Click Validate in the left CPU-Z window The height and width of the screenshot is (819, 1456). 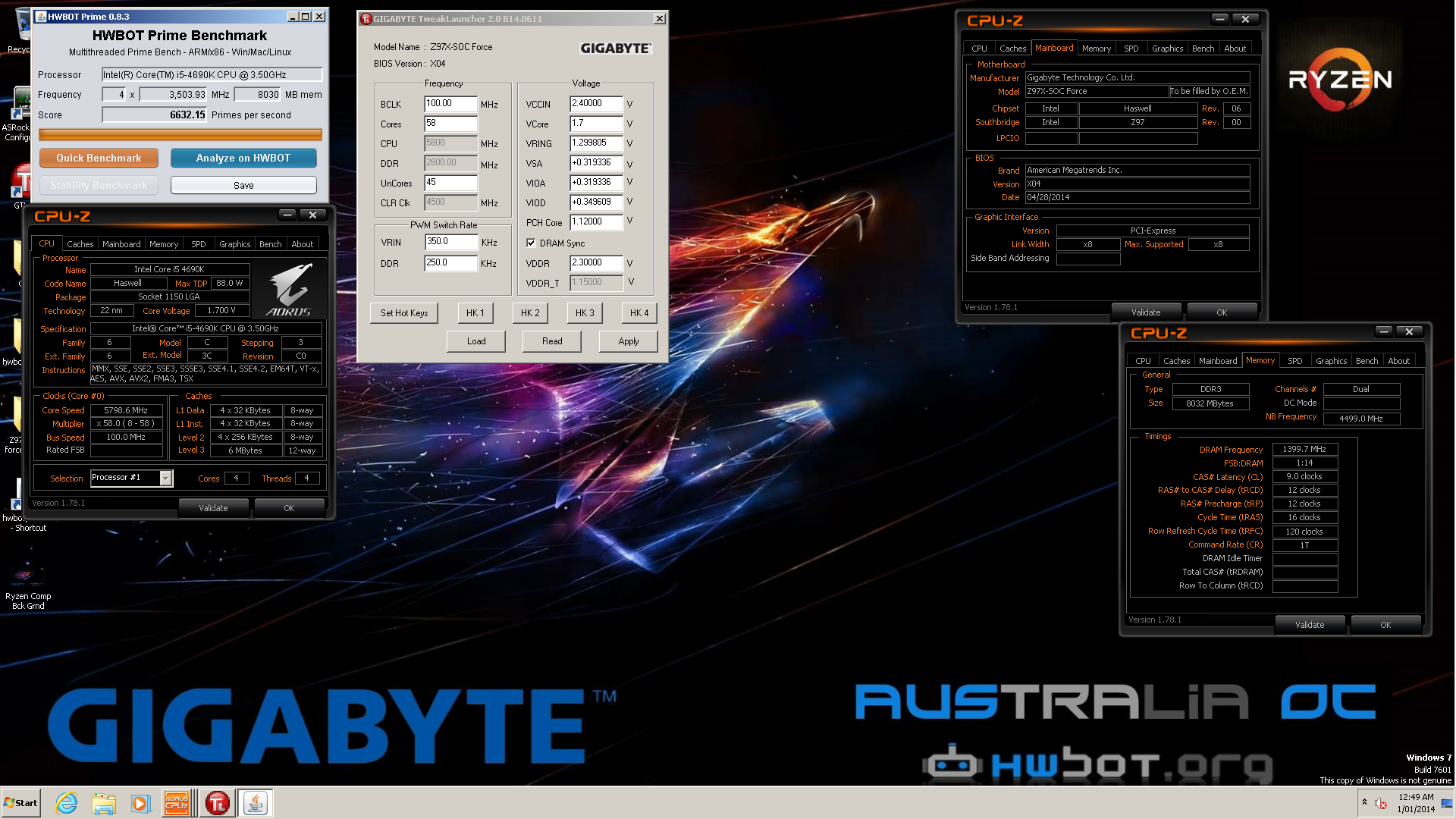pyautogui.click(x=213, y=508)
